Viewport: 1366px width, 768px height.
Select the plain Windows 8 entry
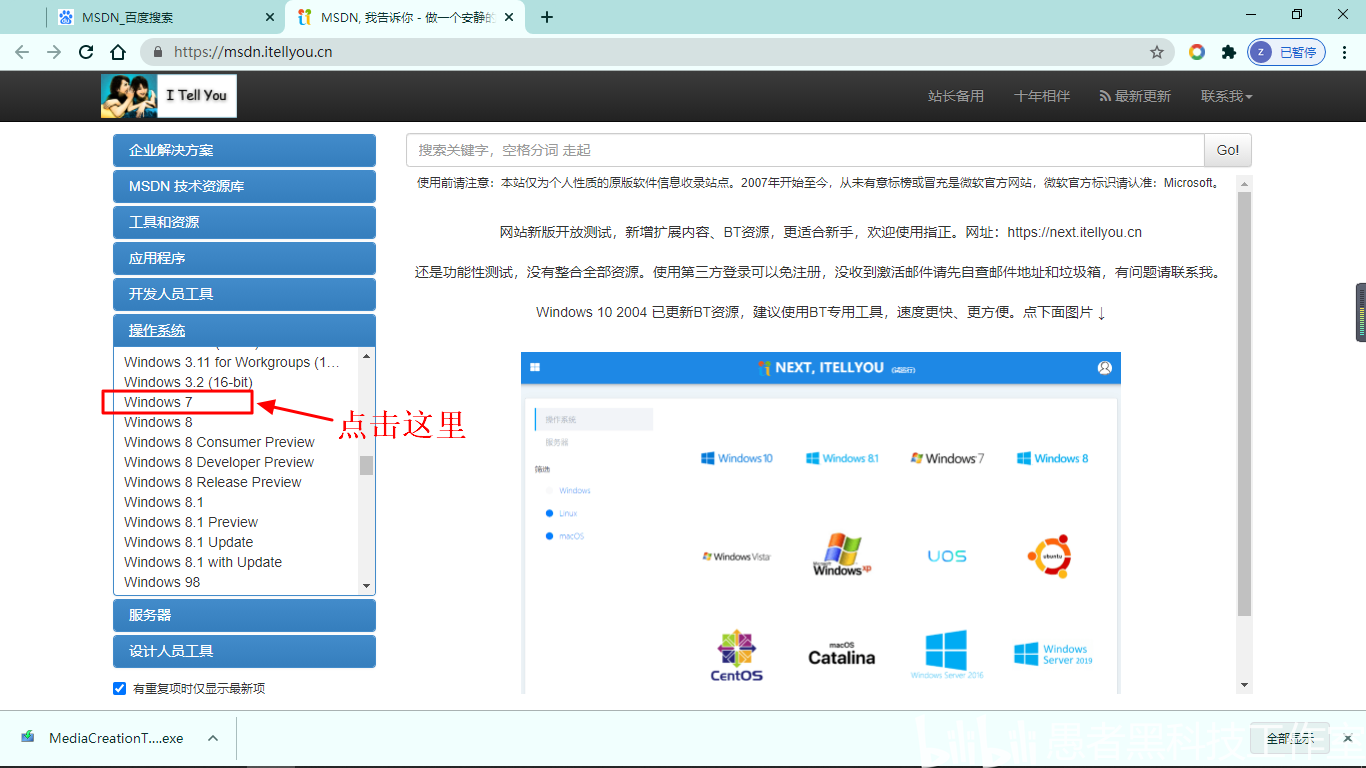(x=158, y=422)
